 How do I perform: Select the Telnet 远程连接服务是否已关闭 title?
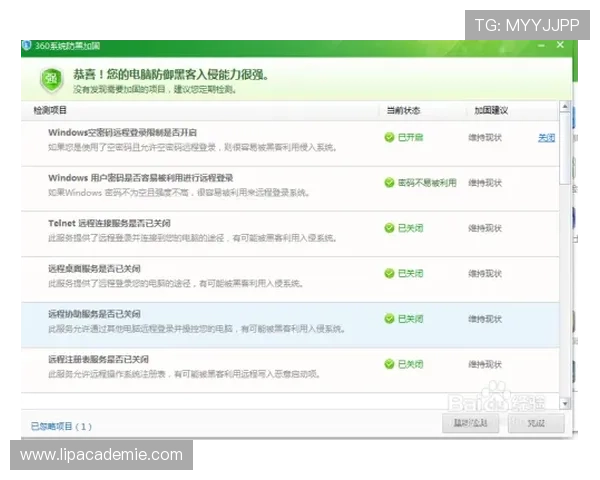coord(109,223)
